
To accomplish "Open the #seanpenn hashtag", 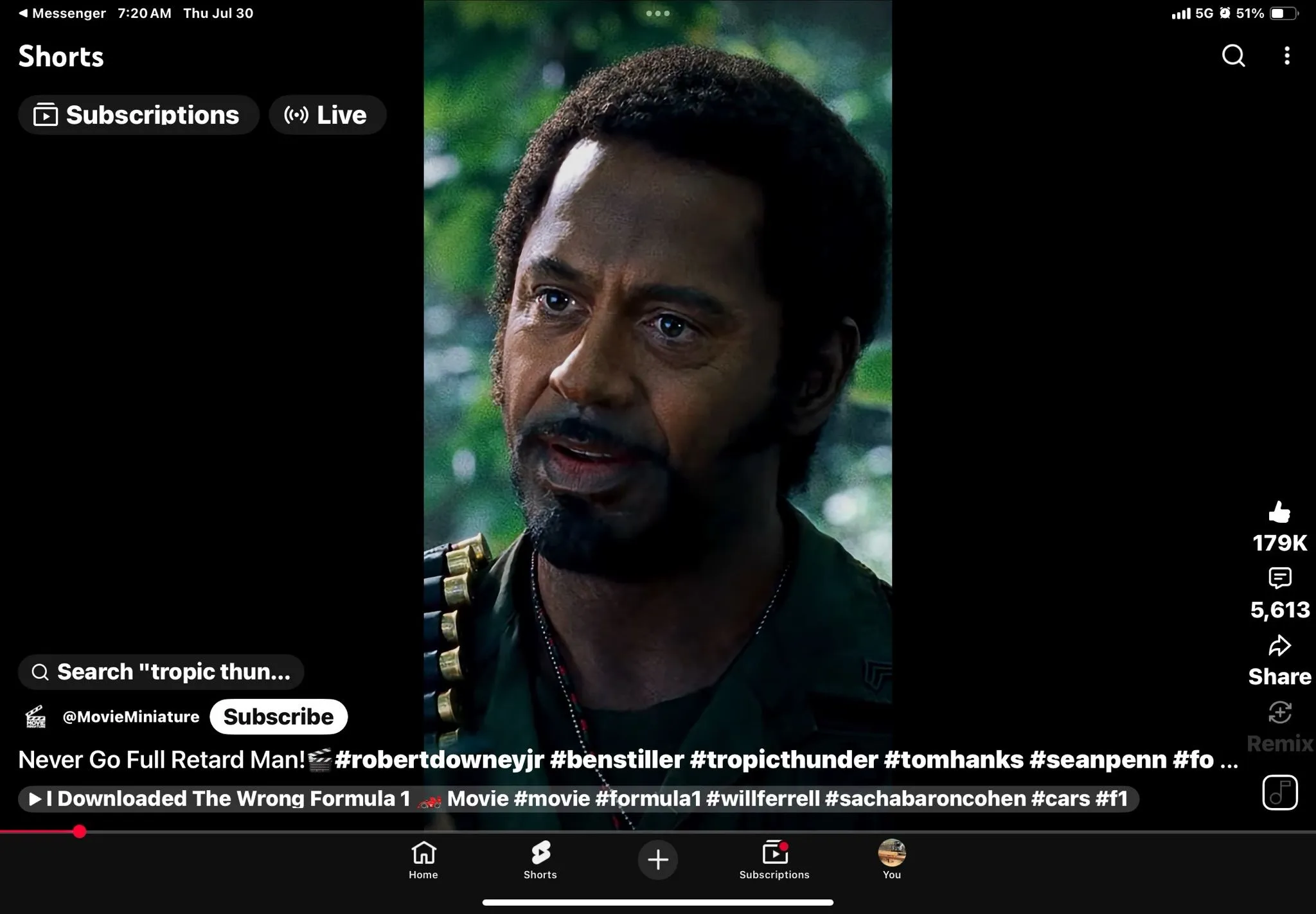I will (x=1098, y=760).
